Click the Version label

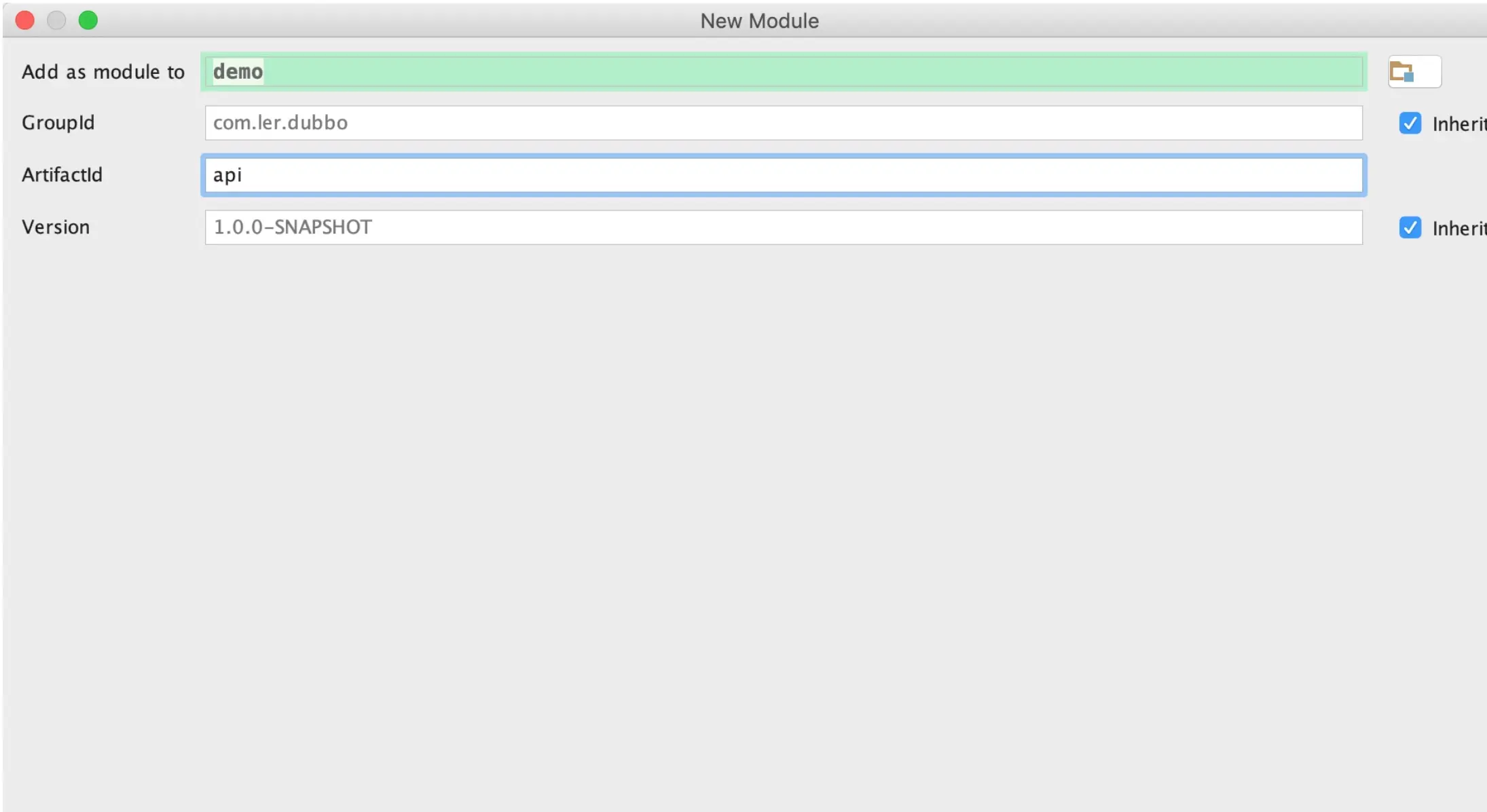click(56, 227)
